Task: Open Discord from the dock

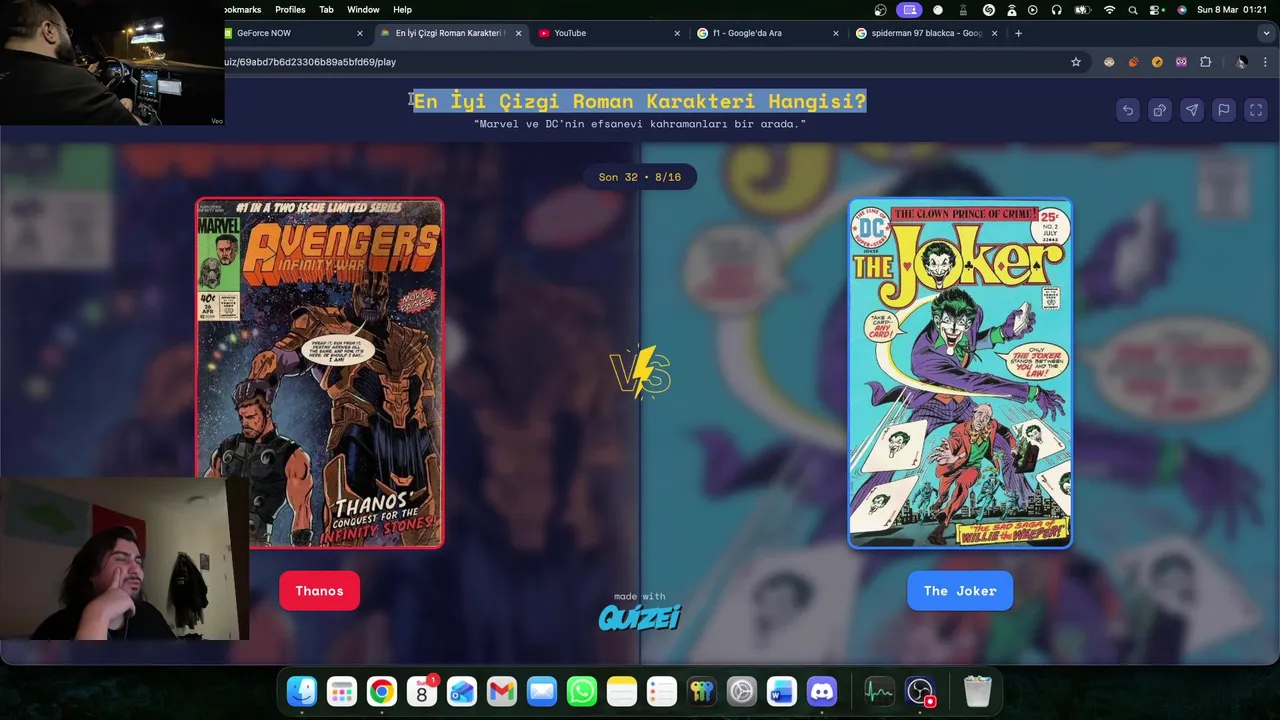Action: point(822,691)
